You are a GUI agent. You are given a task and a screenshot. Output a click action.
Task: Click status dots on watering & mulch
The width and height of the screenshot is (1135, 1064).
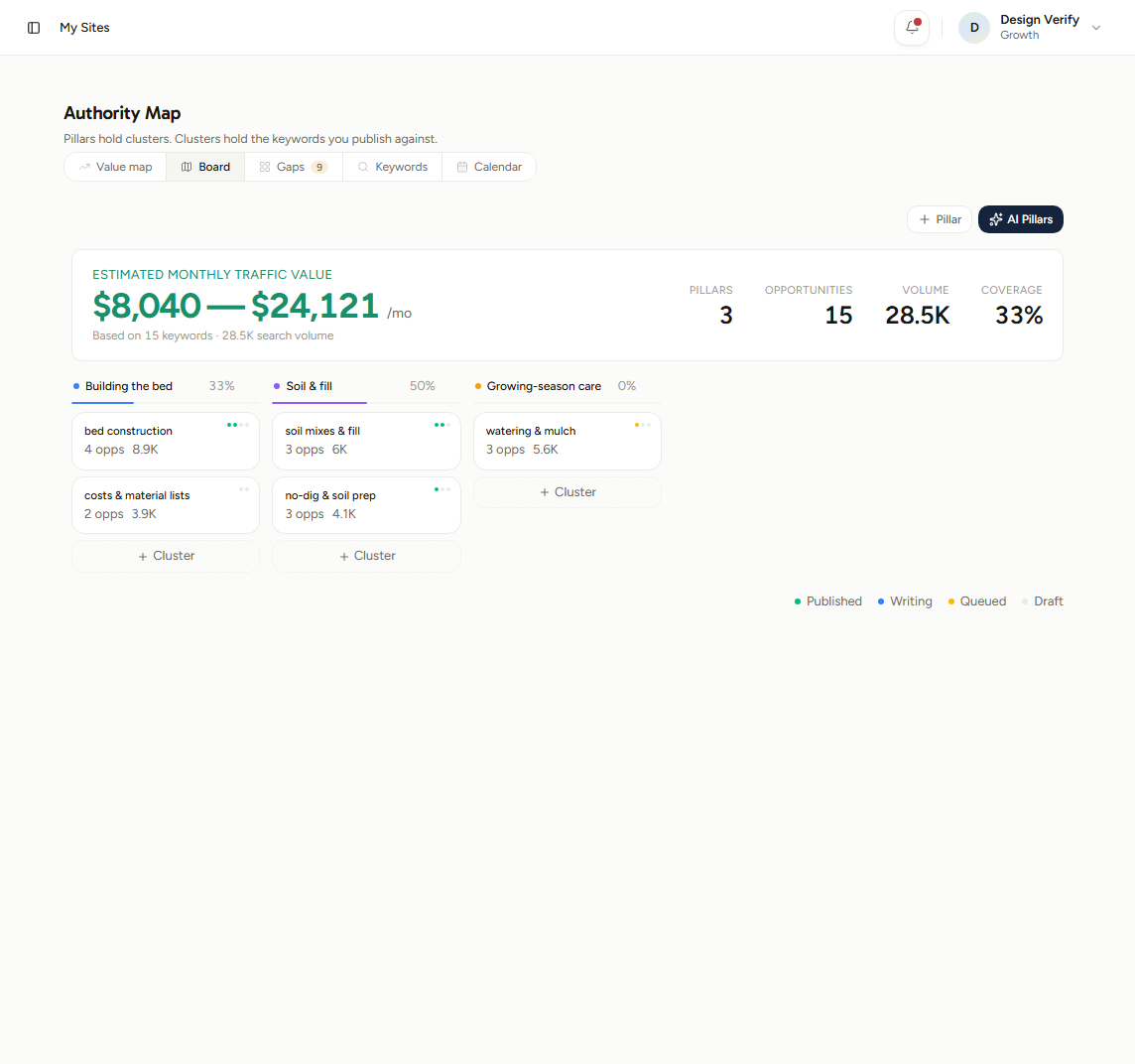(643, 425)
